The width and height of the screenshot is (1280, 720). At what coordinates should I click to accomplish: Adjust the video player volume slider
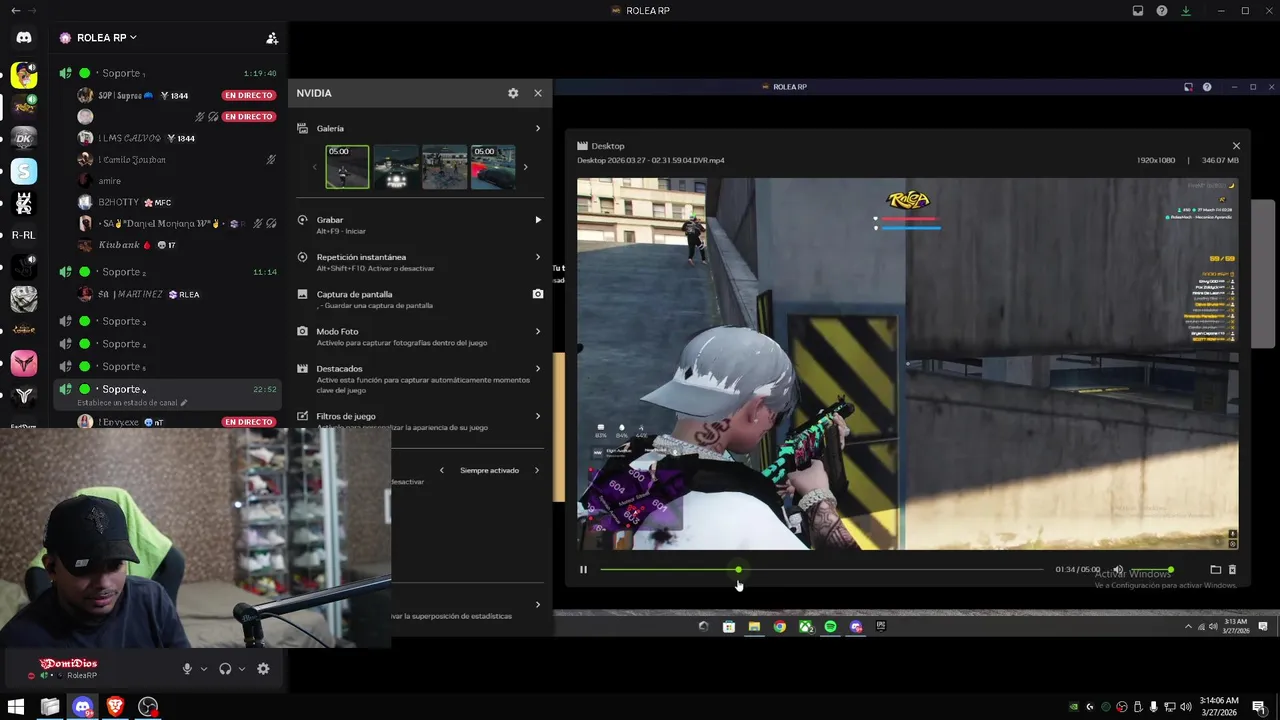point(1151,570)
